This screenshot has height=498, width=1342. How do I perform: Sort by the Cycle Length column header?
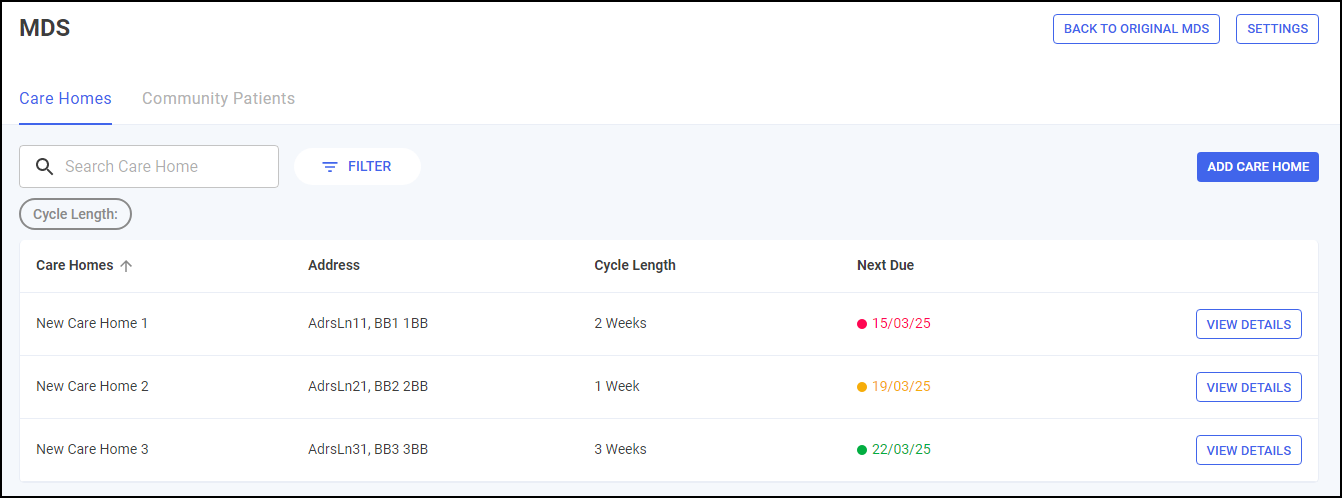point(635,266)
